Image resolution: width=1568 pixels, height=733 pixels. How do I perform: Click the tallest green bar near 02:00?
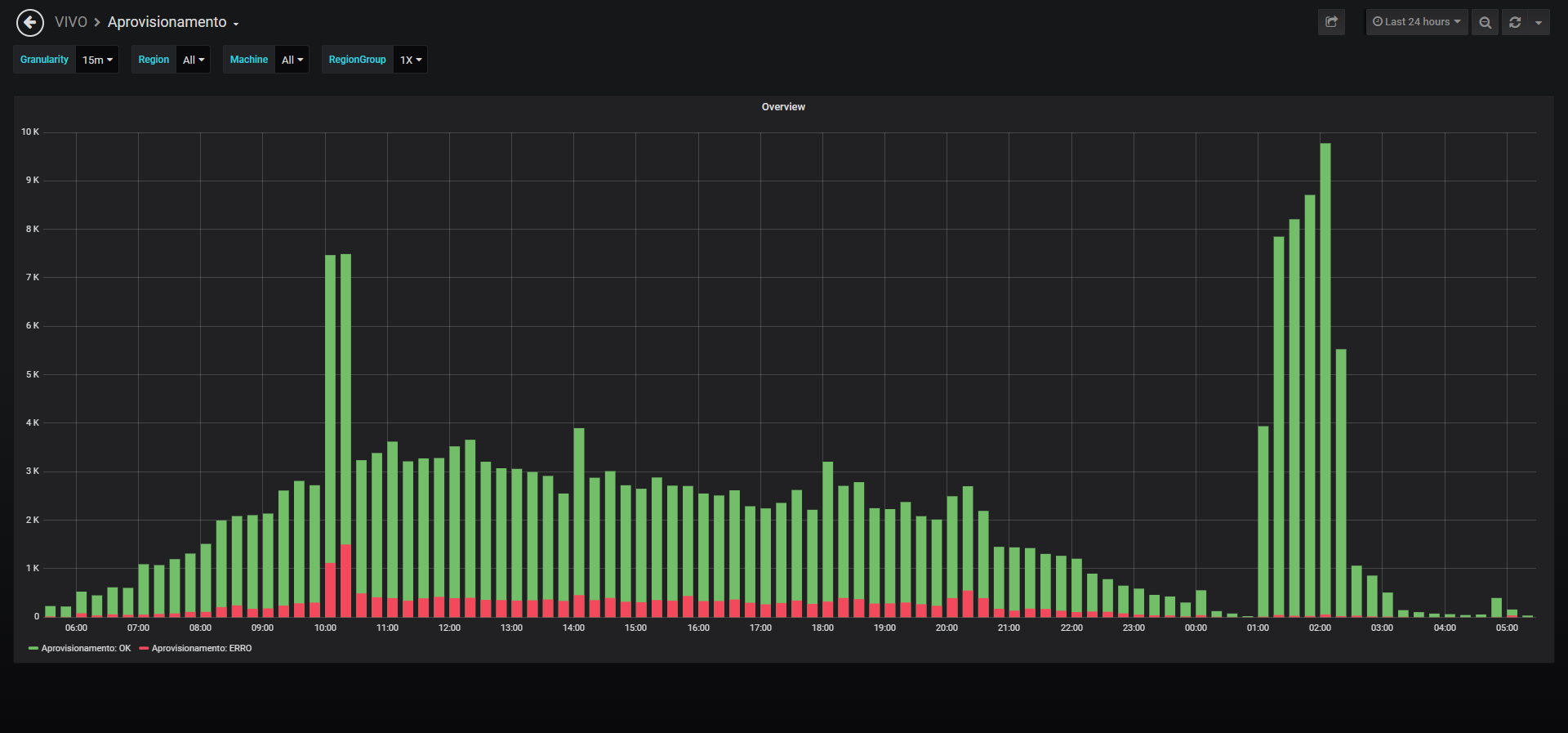click(1325, 378)
